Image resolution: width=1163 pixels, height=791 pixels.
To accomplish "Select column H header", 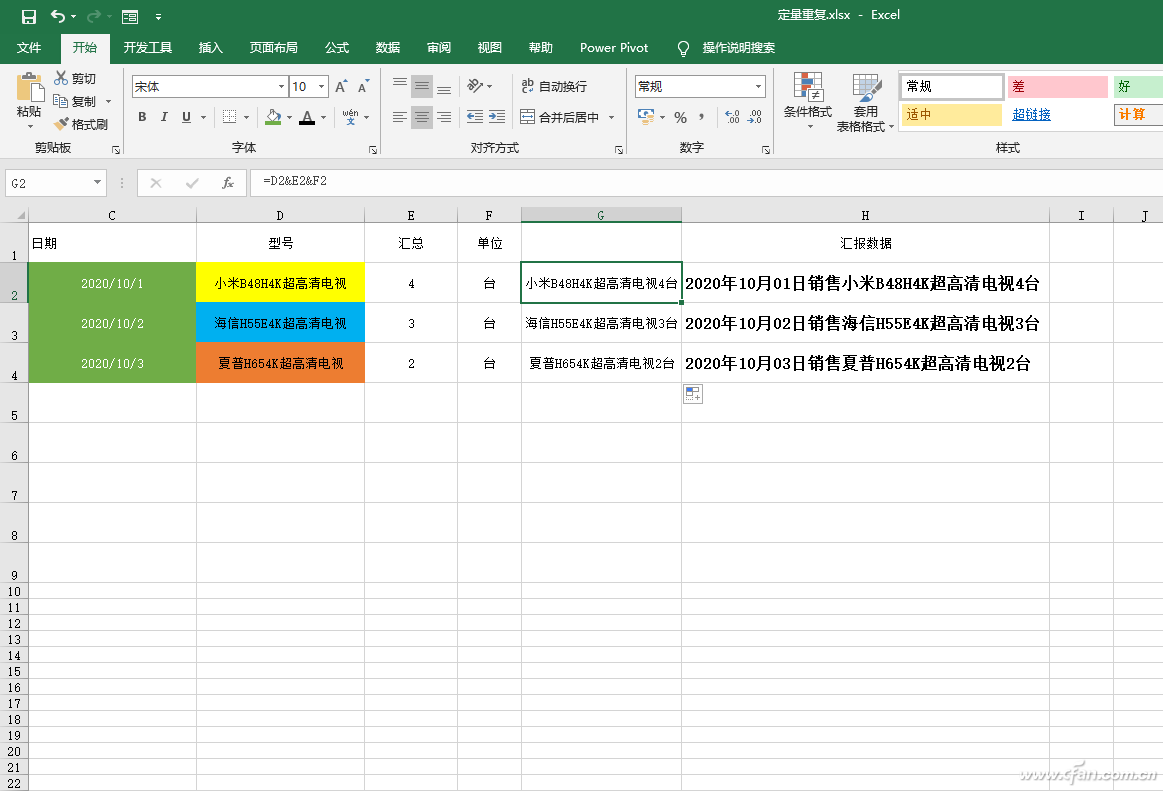I will coord(865,215).
